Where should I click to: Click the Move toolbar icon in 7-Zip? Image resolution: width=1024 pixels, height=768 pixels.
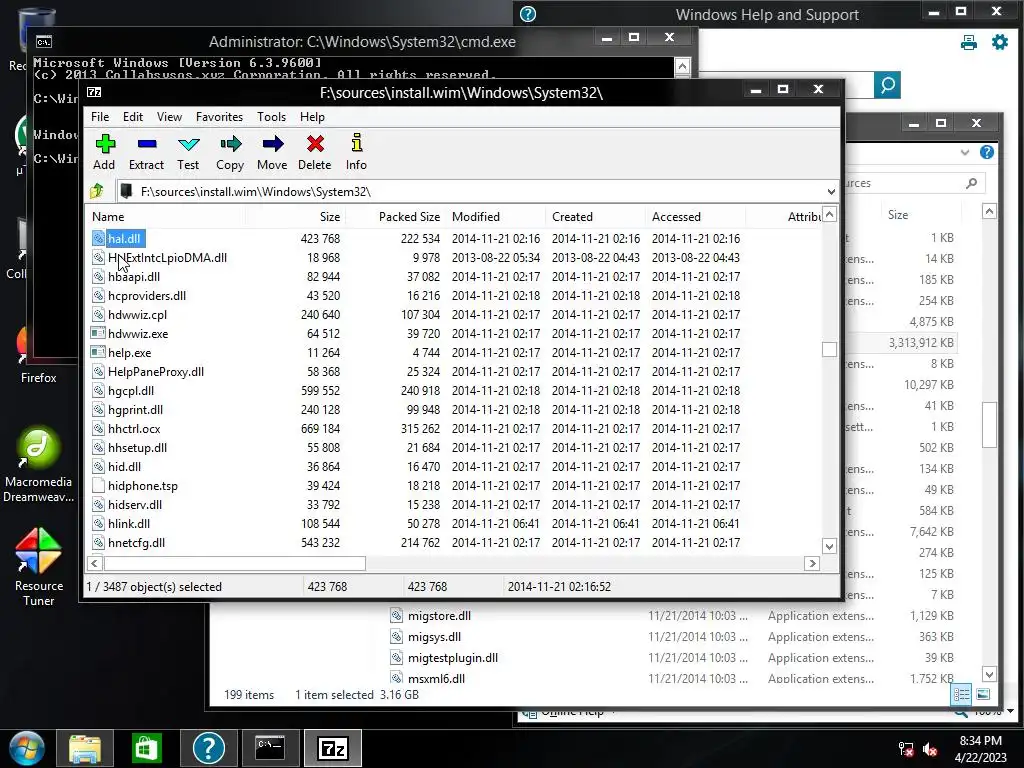(272, 144)
